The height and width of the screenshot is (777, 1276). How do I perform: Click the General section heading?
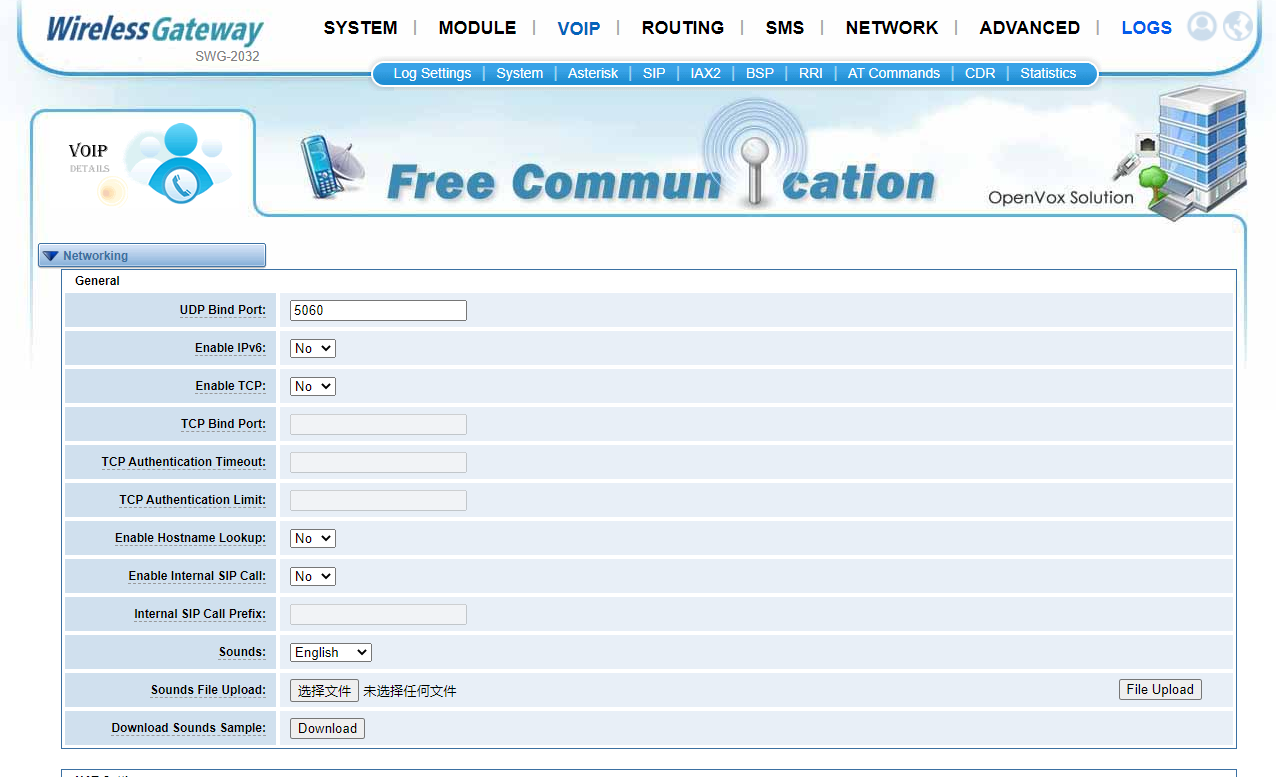(x=97, y=281)
